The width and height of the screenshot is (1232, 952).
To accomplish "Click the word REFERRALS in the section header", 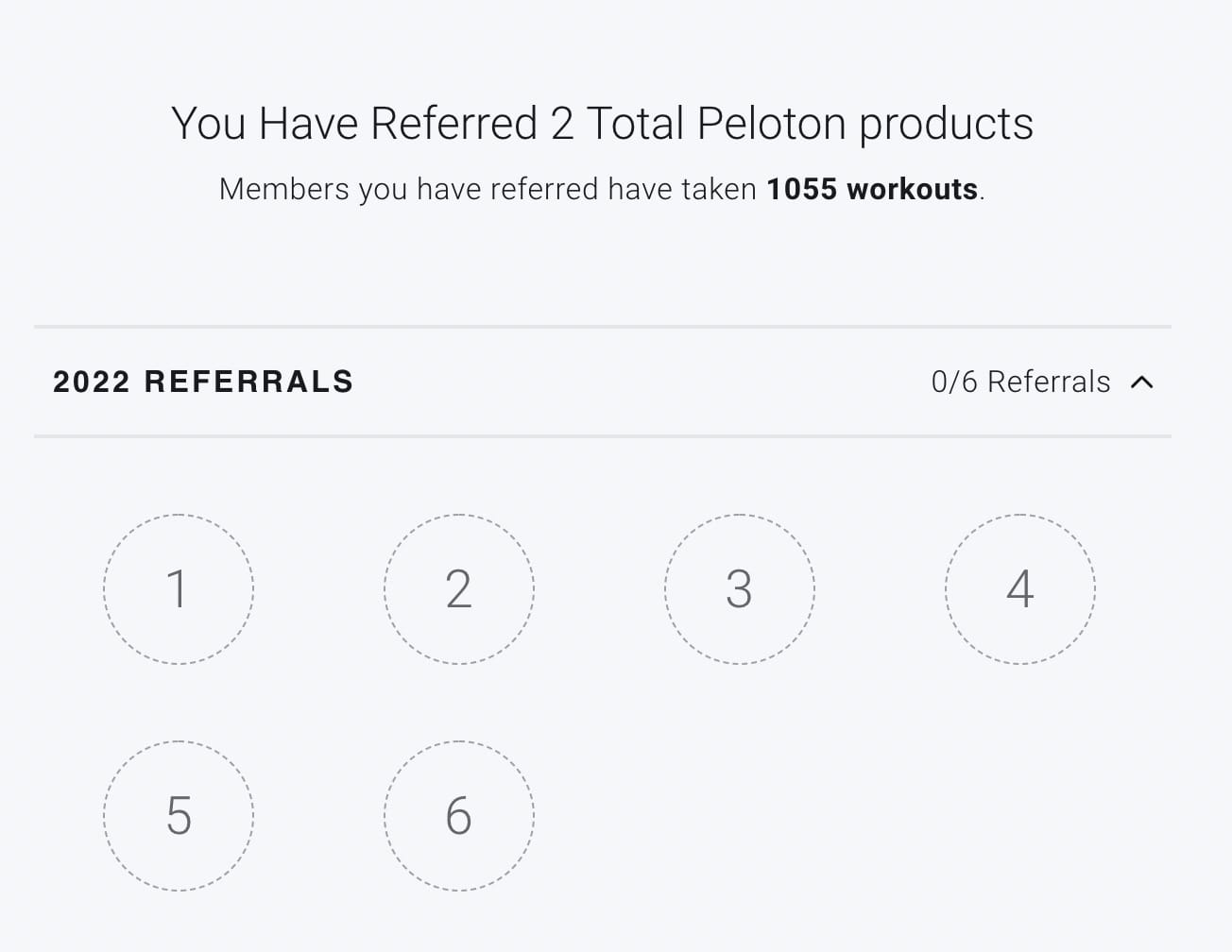I will pyautogui.click(x=248, y=382).
